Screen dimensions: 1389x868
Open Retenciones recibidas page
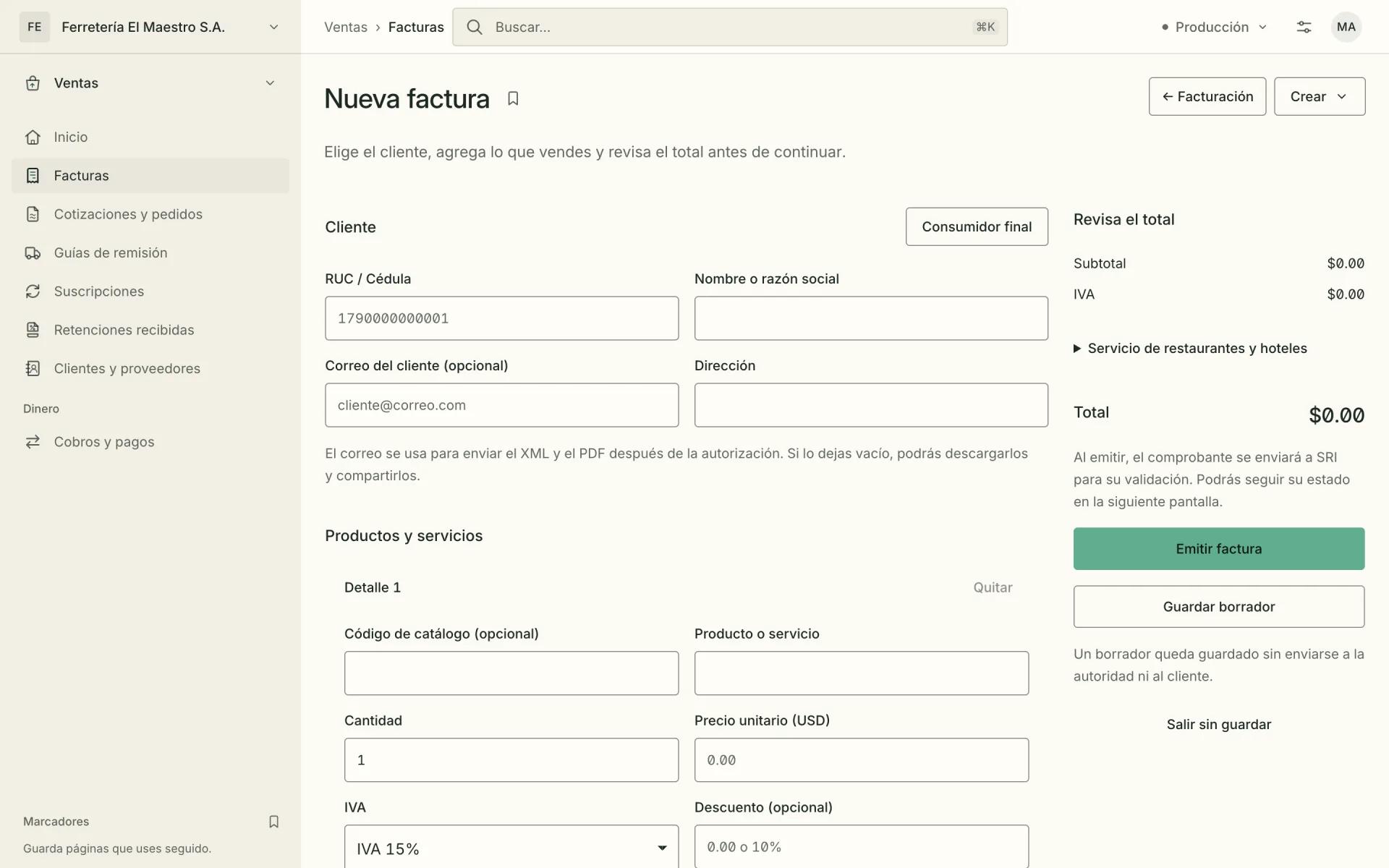150,330
